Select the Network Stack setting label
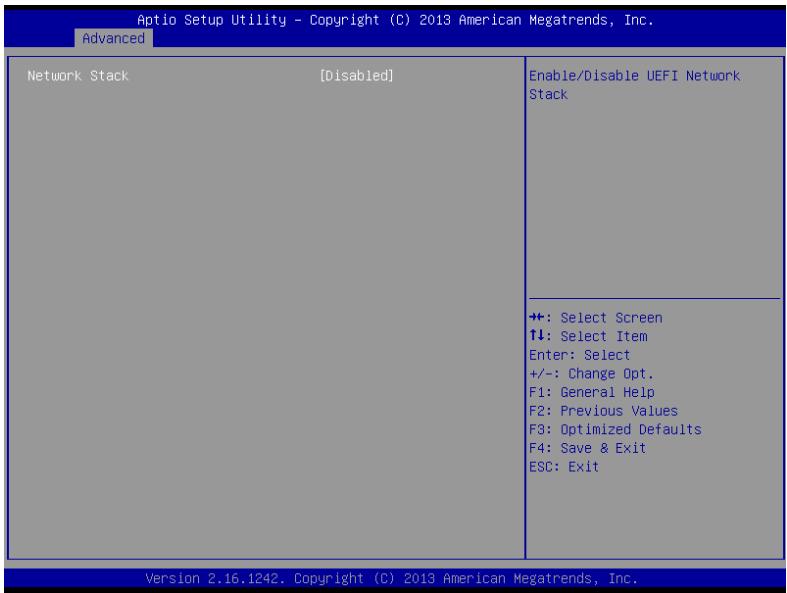This screenshot has height=593, width=787. (78, 76)
